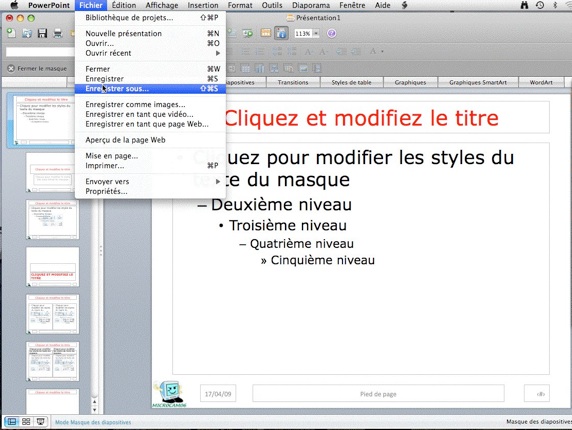
Task: Click the red title placeholder text
Action: 362,118
